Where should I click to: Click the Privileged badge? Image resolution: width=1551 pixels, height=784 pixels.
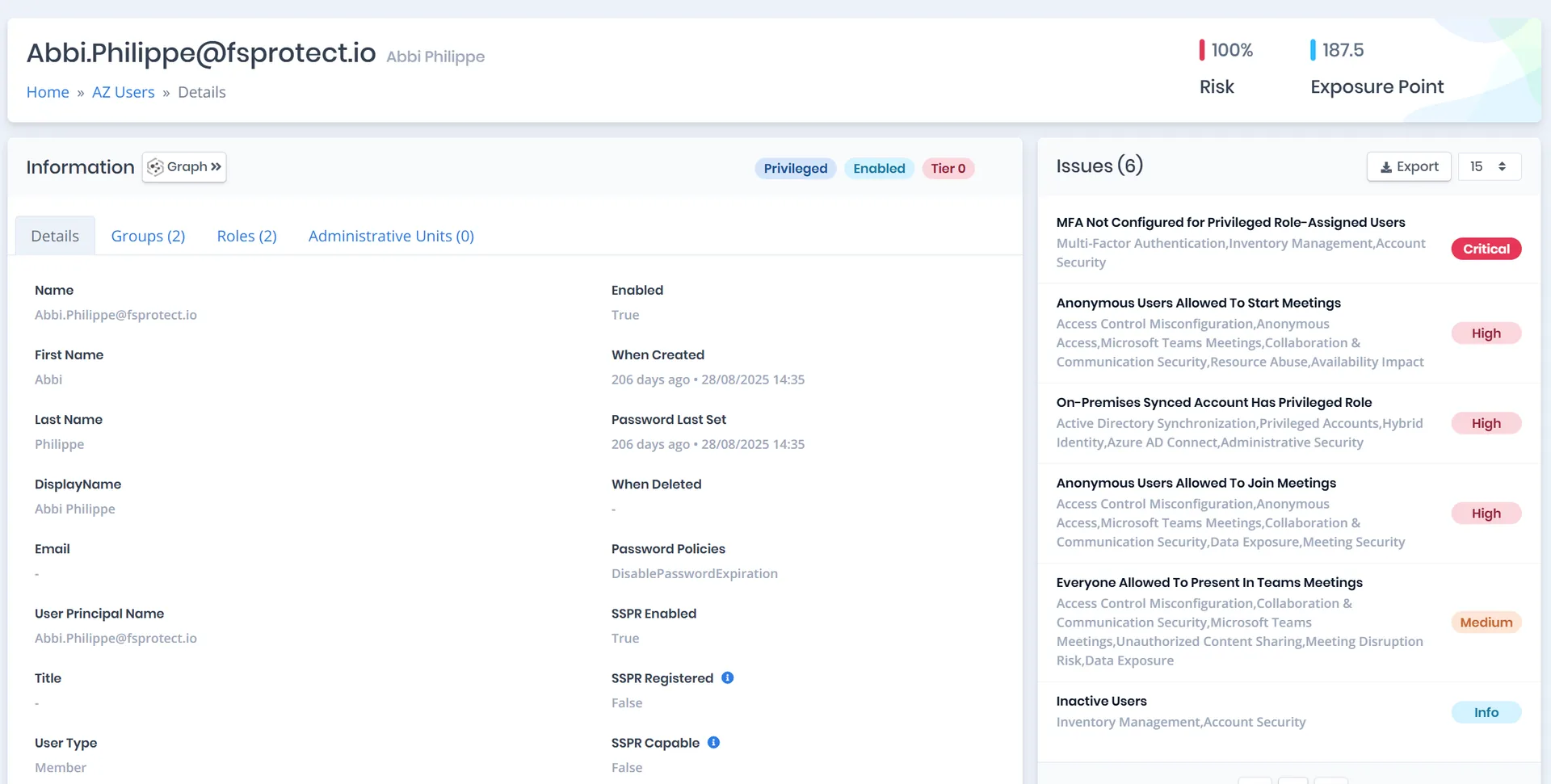(796, 168)
